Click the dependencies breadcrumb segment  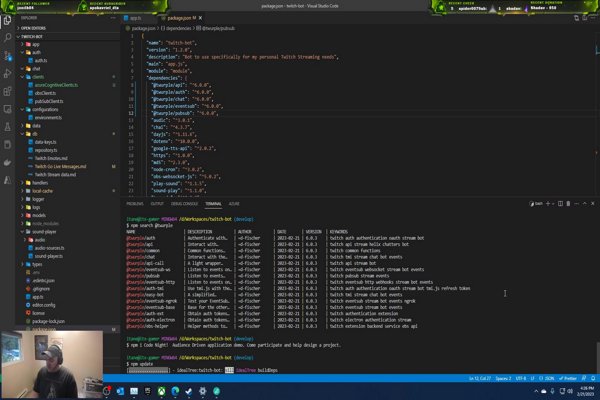point(176,28)
